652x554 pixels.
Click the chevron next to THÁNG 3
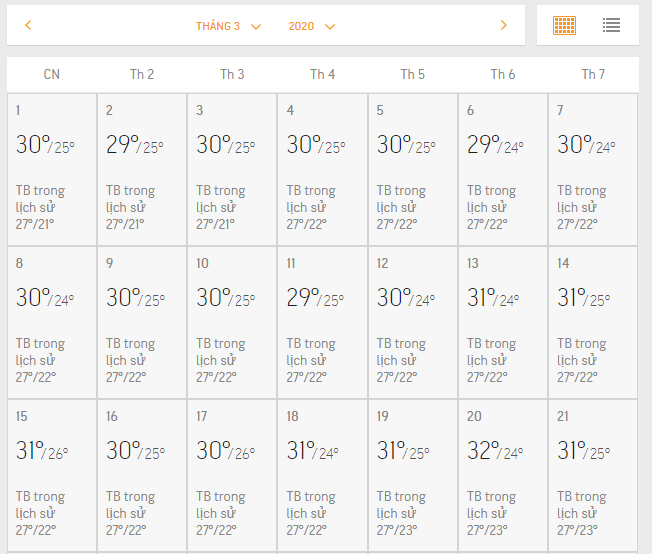[256, 27]
